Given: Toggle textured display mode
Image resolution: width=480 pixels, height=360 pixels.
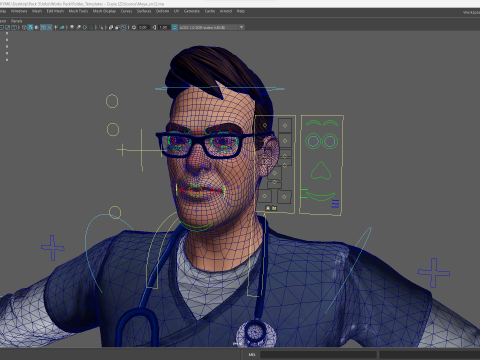Looking at the screenshot, I should click(49, 27).
